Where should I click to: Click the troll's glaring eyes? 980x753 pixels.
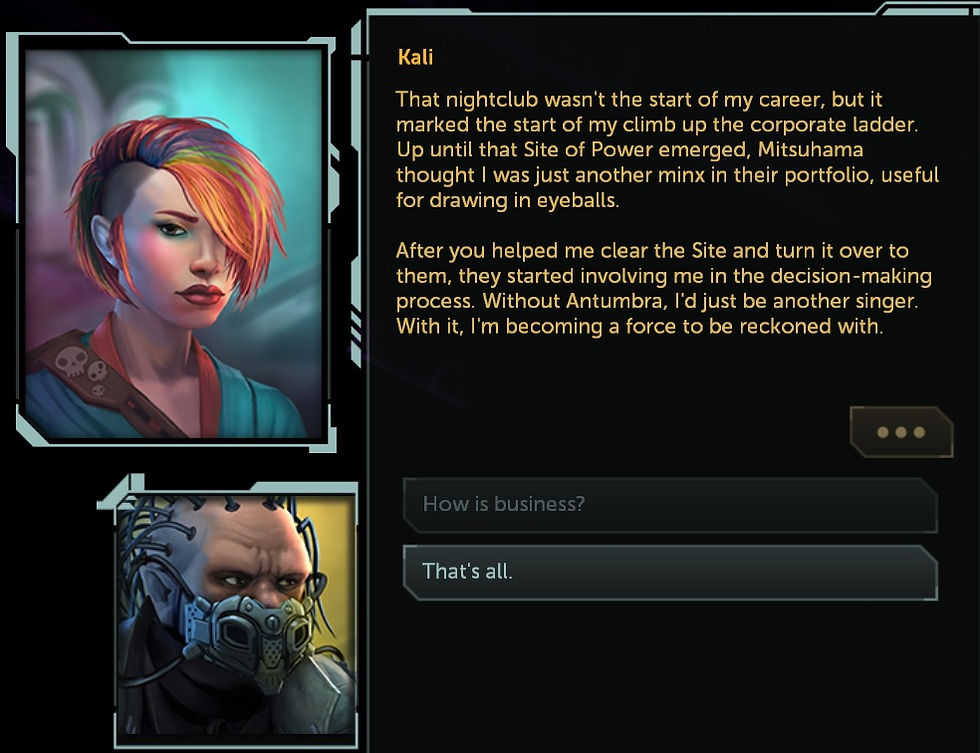[256, 582]
